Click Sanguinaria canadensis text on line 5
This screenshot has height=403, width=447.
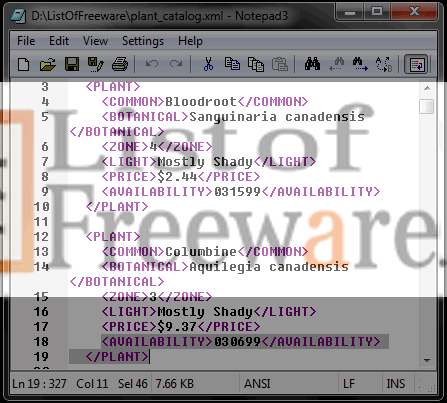click(x=277, y=117)
